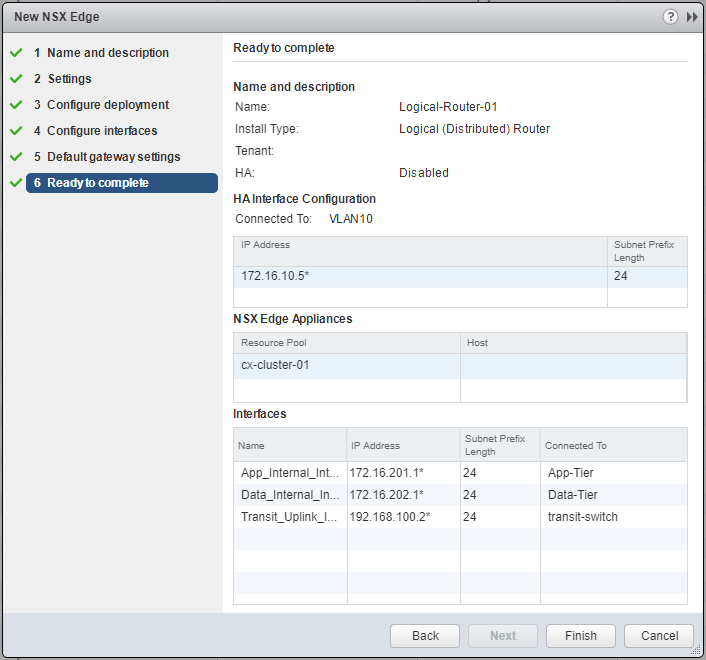Click the checkmark next to Configure interfaces
The width and height of the screenshot is (706, 660).
(x=15, y=131)
